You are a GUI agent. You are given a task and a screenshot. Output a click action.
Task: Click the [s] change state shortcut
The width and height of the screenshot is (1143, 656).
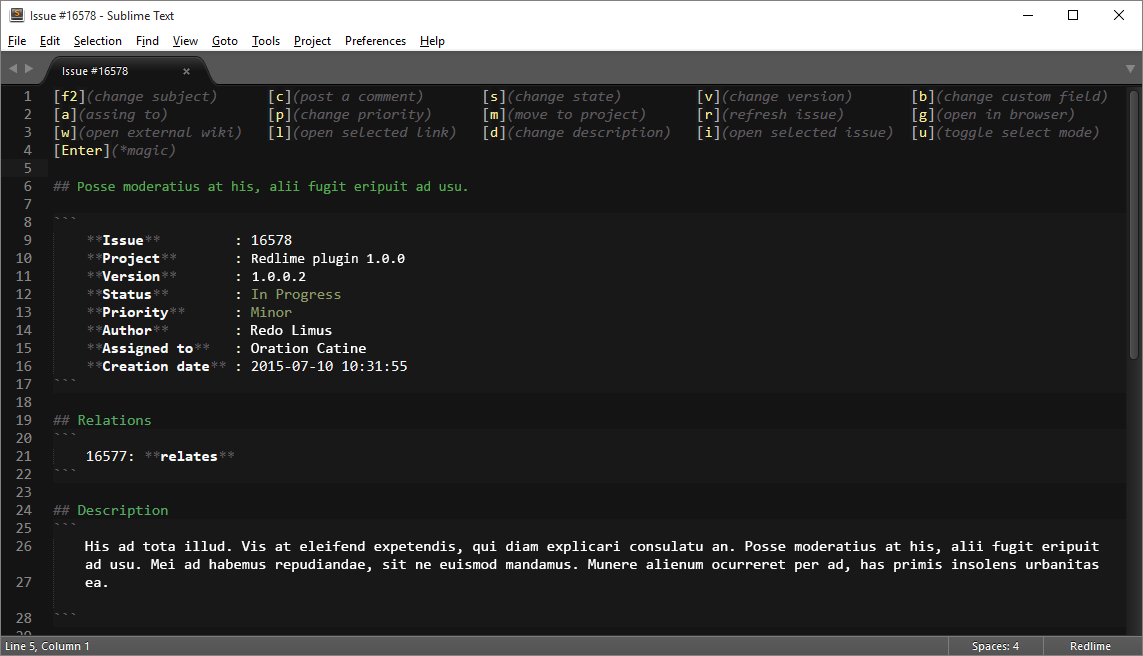point(552,96)
